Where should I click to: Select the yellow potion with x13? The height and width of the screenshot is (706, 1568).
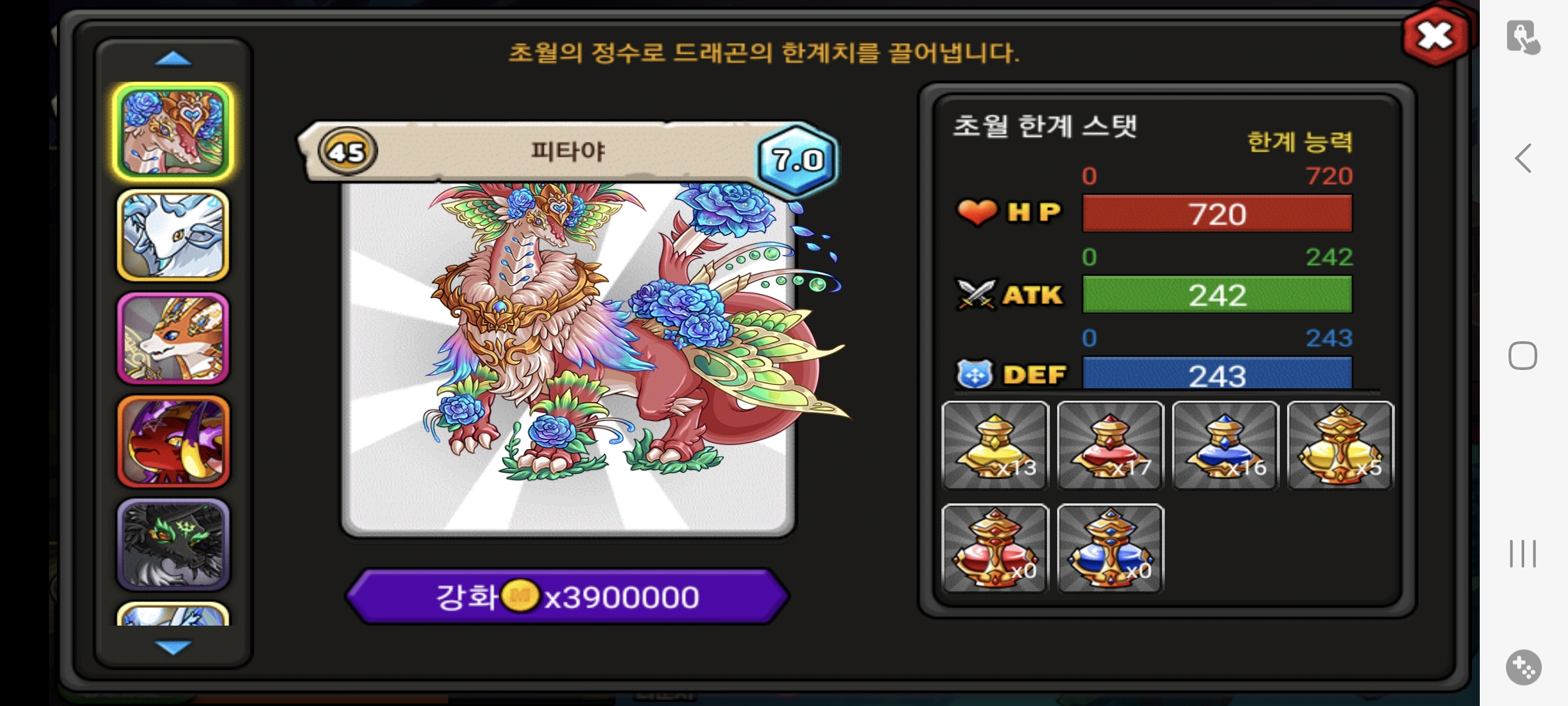[995, 445]
